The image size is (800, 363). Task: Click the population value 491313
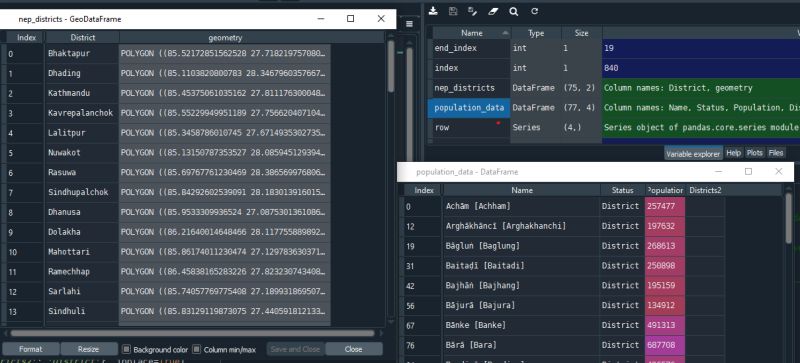click(x=665, y=325)
